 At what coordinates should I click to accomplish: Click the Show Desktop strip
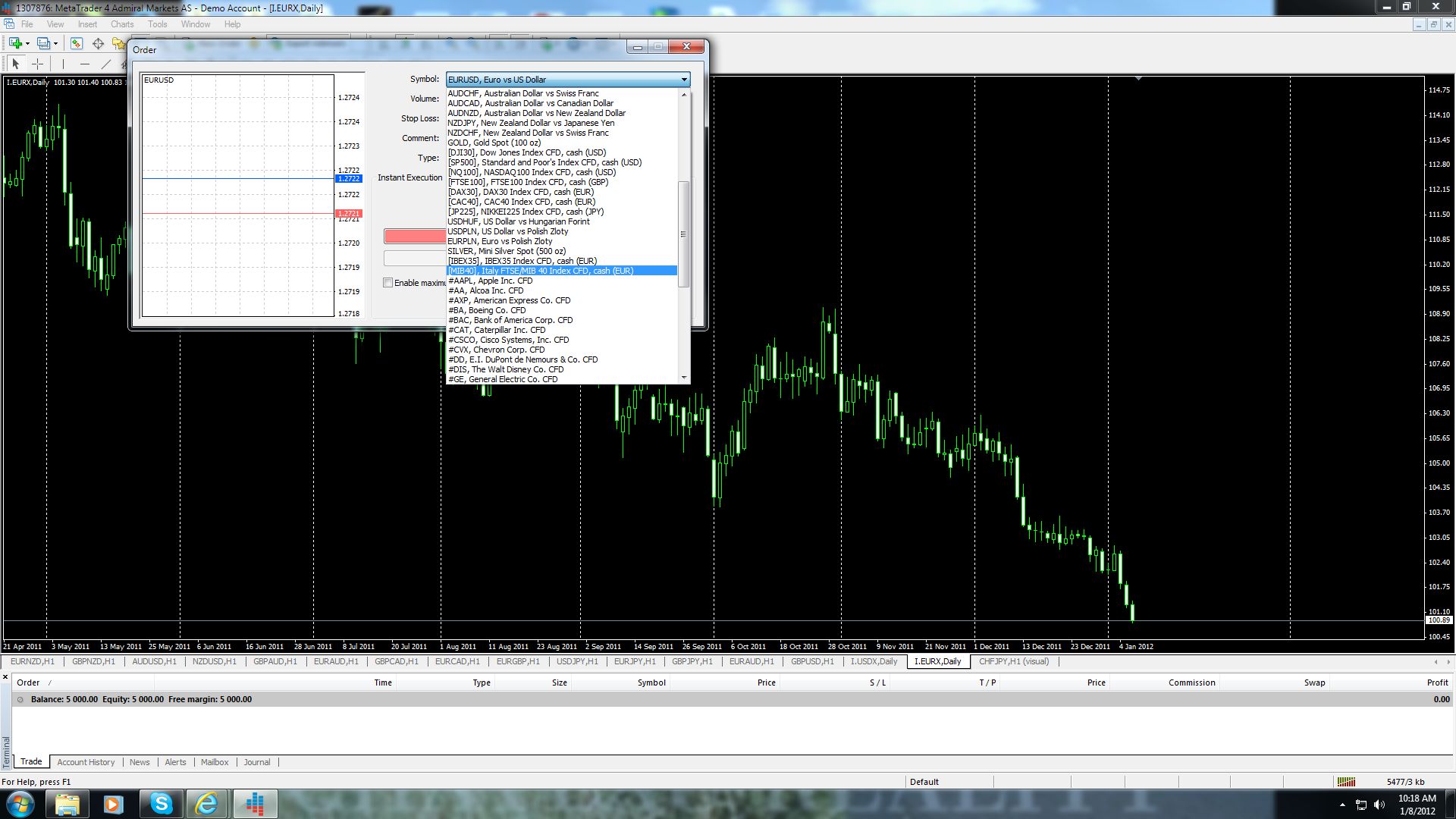click(1450, 804)
